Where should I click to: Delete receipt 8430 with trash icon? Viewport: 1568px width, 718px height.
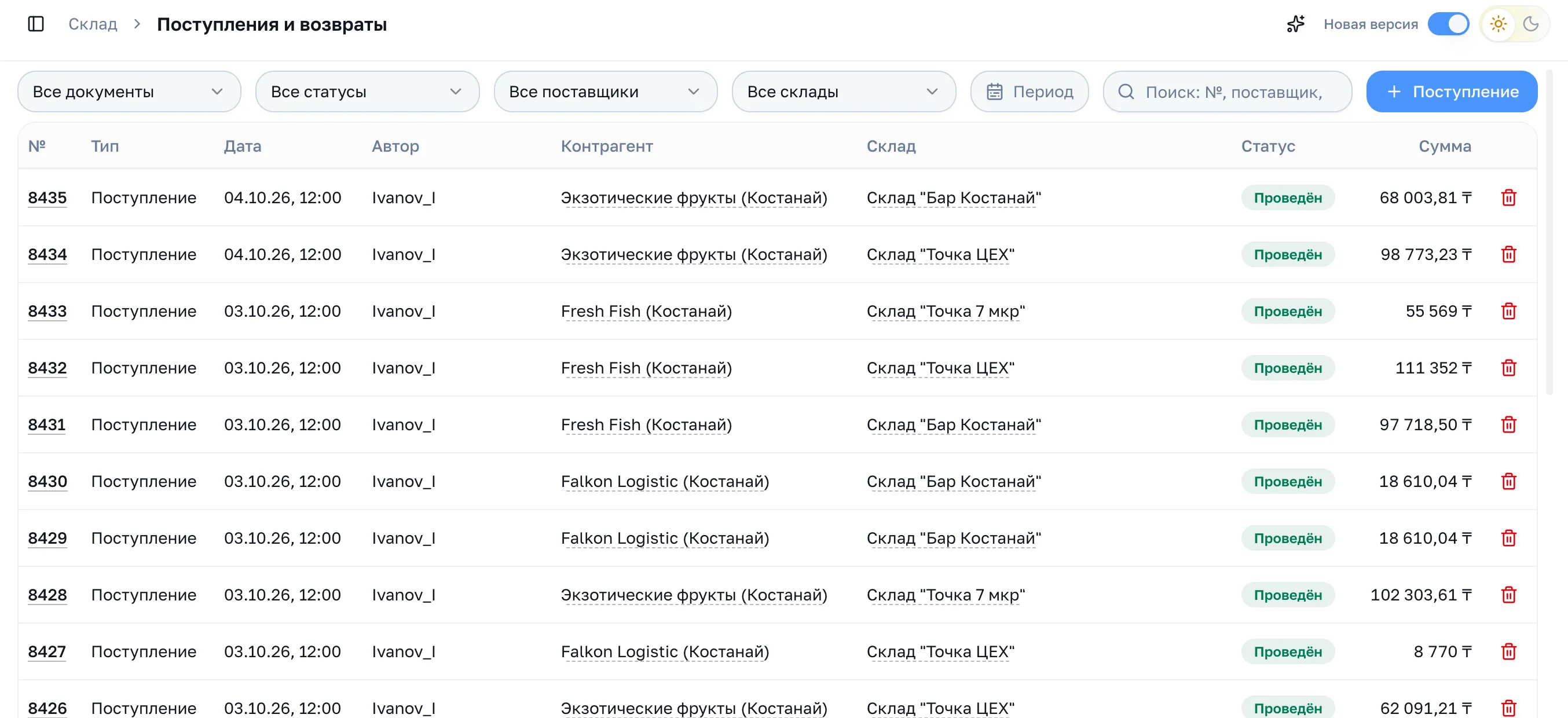pos(1508,481)
